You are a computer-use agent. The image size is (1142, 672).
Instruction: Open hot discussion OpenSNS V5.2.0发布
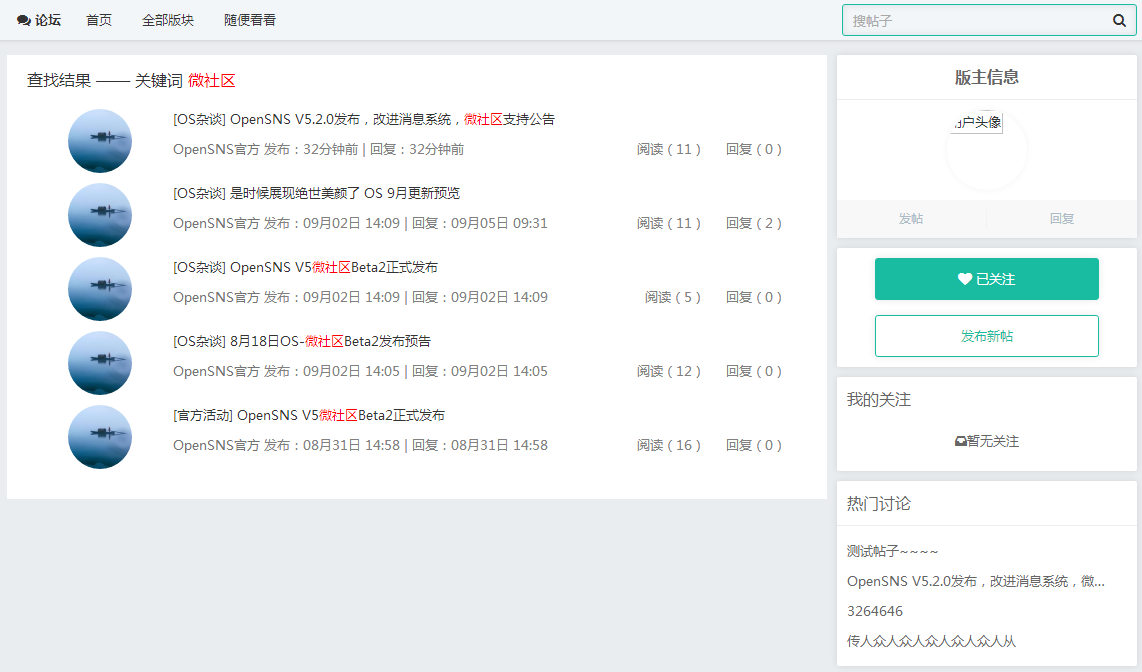(976, 581)
